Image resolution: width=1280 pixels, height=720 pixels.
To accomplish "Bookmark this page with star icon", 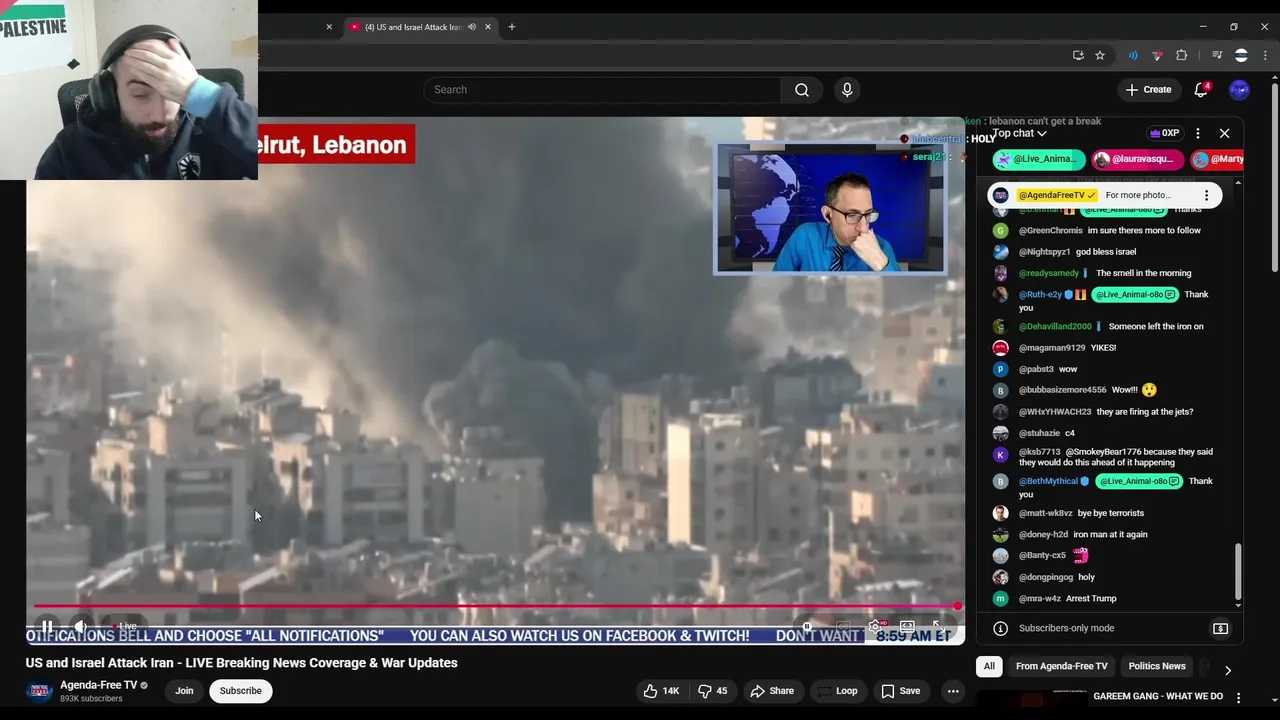I will [1100, 55].
